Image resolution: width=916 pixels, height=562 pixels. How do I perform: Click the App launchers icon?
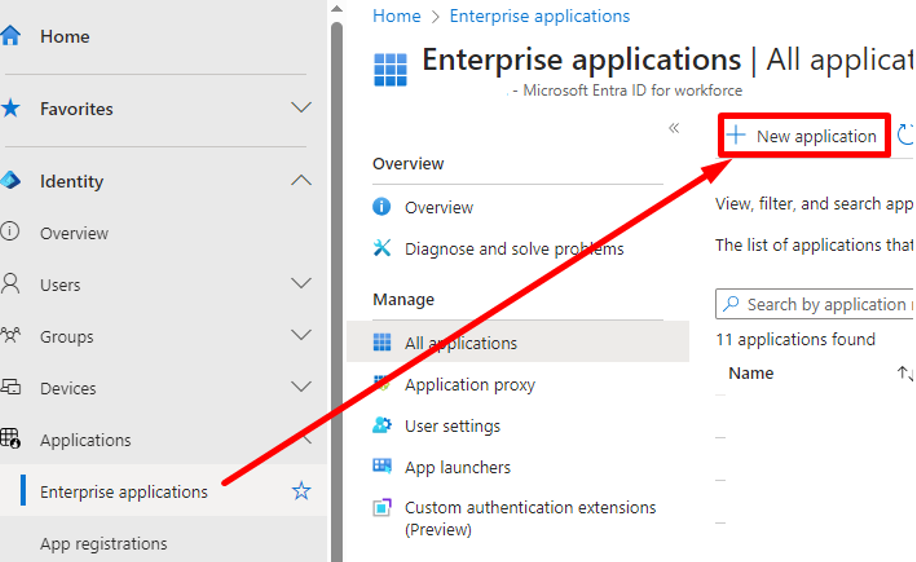click(x=382, y=466)
